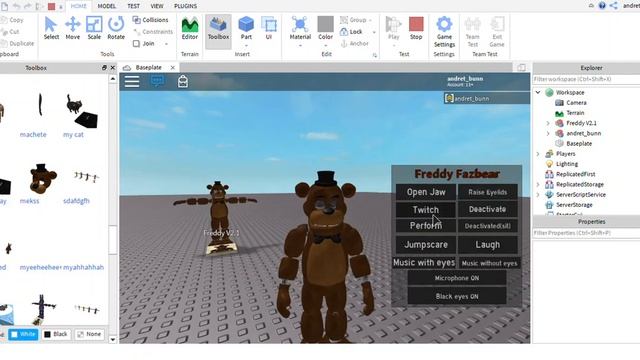Image resolution: width=640 pixels, height=360 pixels.
Task: Click Music with eyes button
Action: (424, 262)
